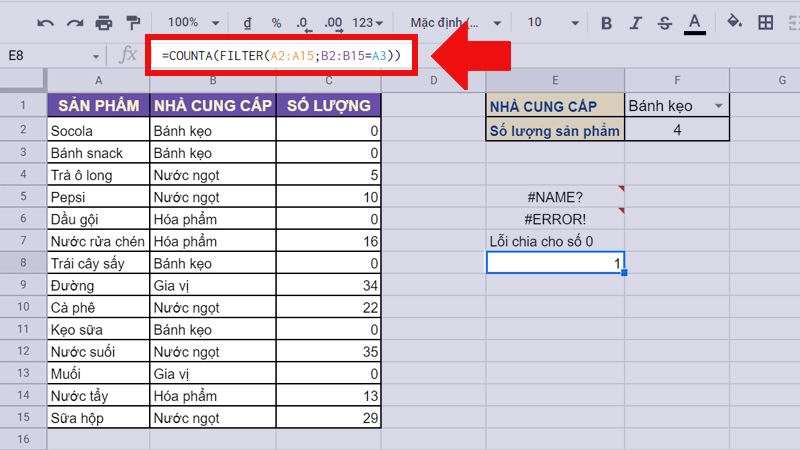
Task: Toggle strikethrough formatting
Action: pos(666,22)
